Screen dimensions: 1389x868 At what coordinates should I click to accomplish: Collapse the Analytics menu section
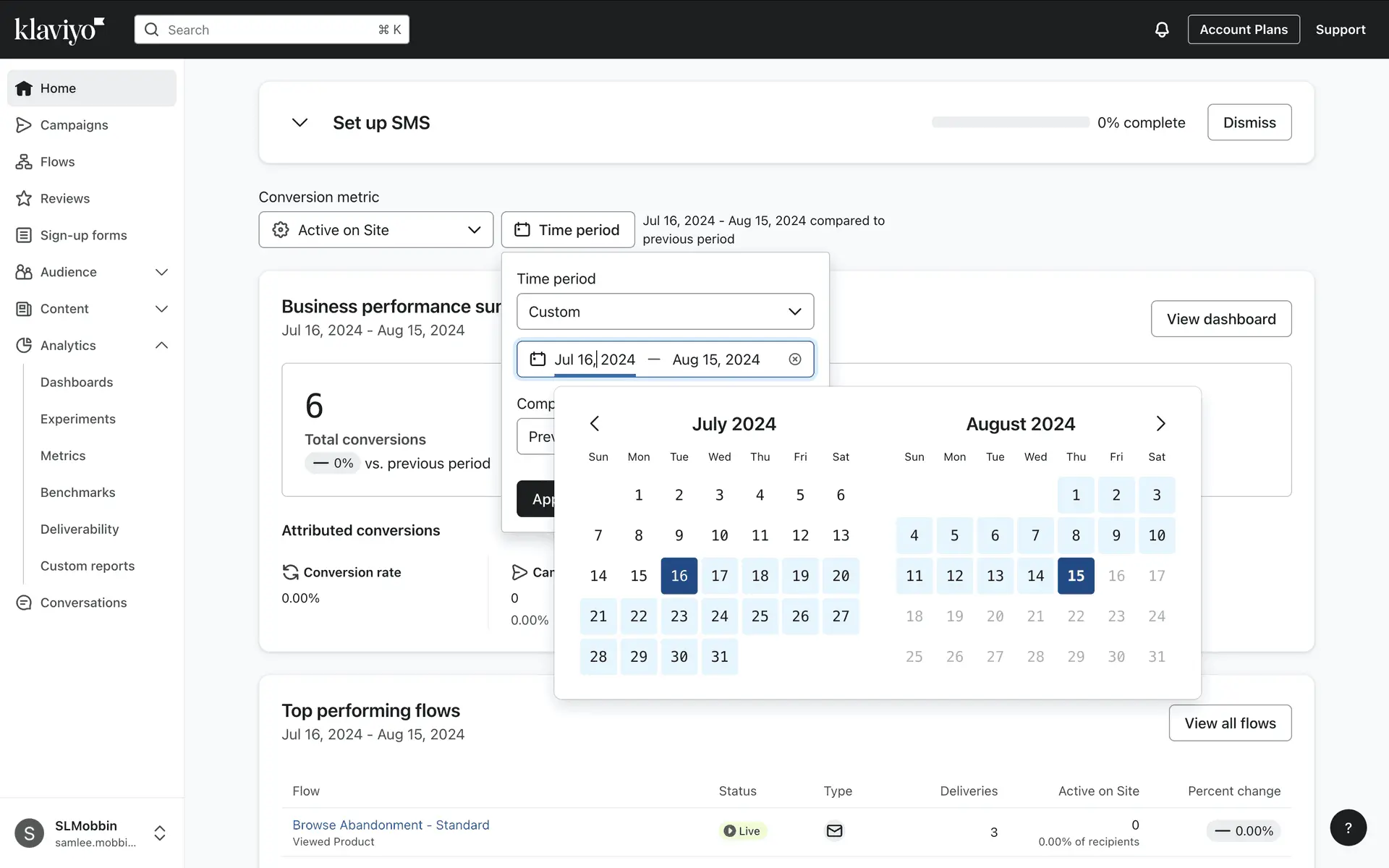[x=161, y=346]
